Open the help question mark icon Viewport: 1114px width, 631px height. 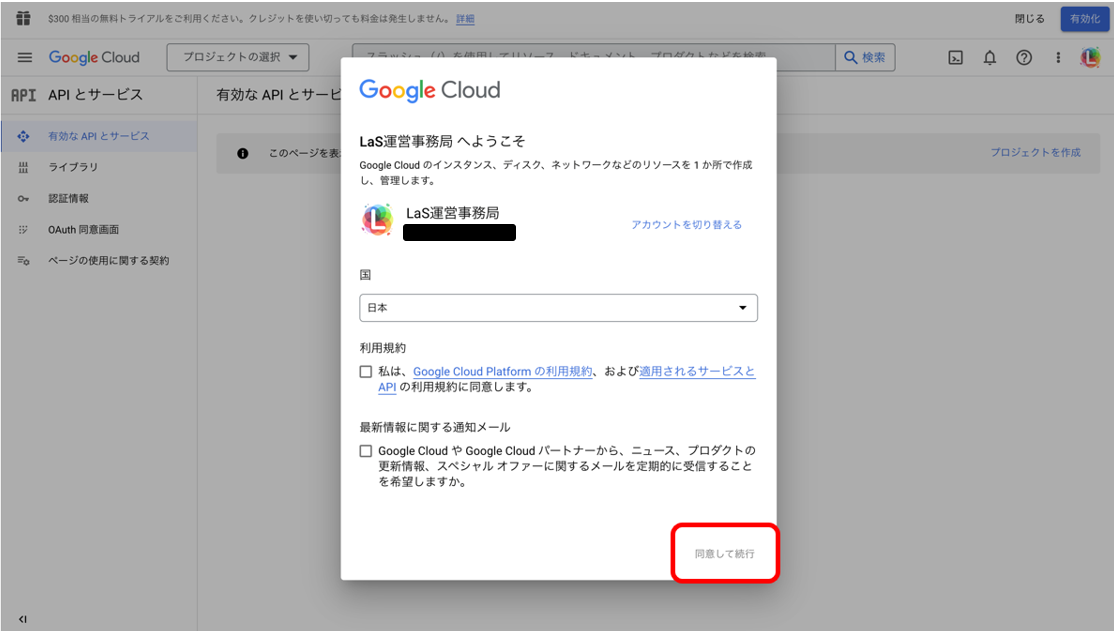tap(1024, 58)
